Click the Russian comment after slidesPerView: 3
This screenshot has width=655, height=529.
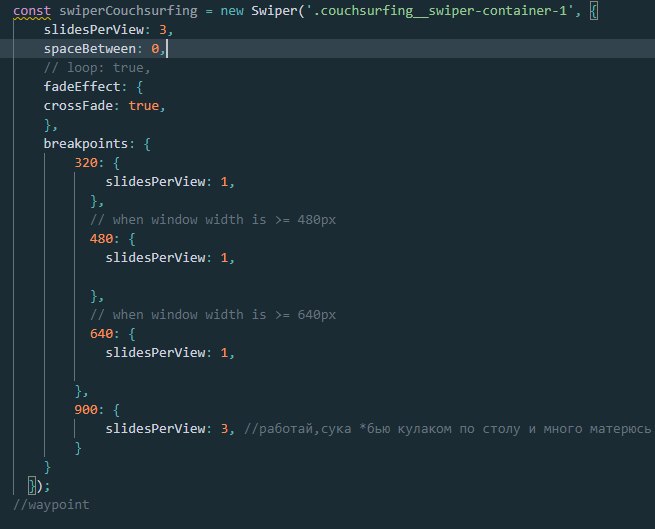point(447,429)
